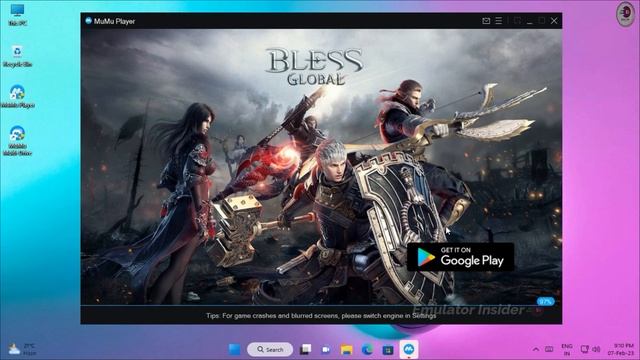Open the Windows Start menu
Screen dimensions: 640x360
234,349
